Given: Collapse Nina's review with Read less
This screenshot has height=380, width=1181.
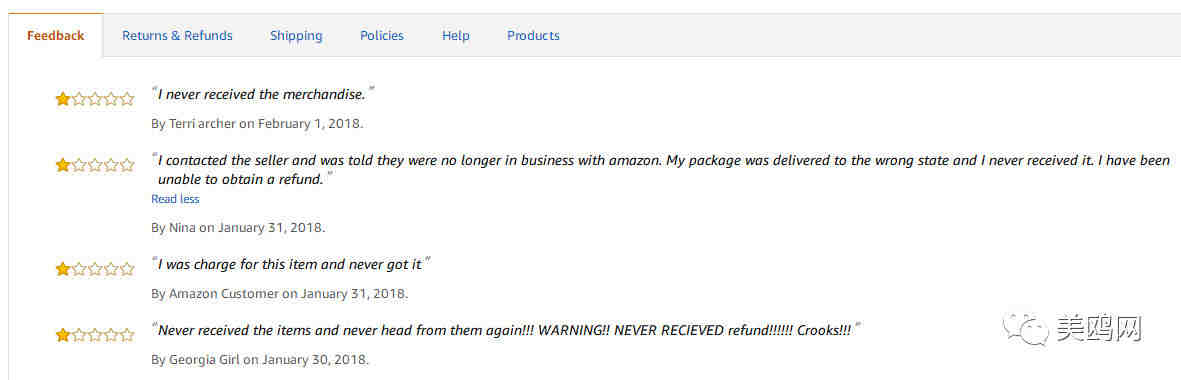Looking at the screenshot, I should 175,199.
